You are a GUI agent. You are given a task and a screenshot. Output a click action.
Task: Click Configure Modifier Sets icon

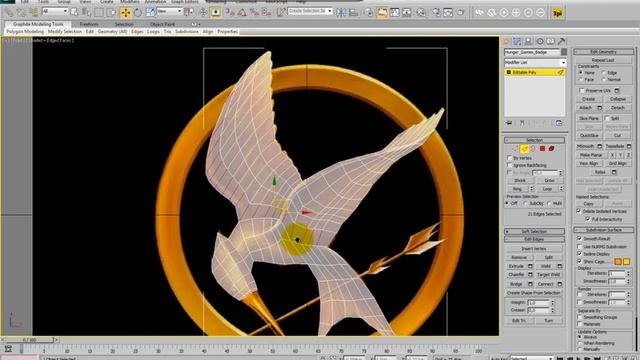click(x=559, y=123)
